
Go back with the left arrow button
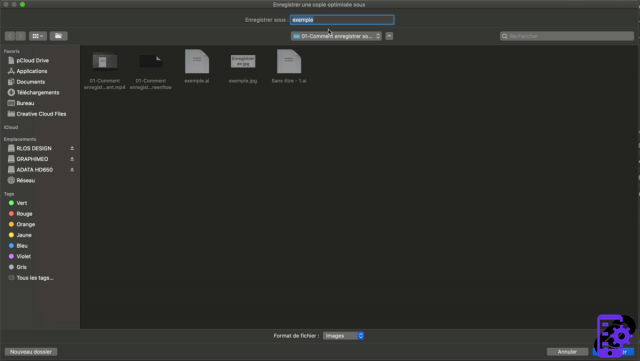10,36
